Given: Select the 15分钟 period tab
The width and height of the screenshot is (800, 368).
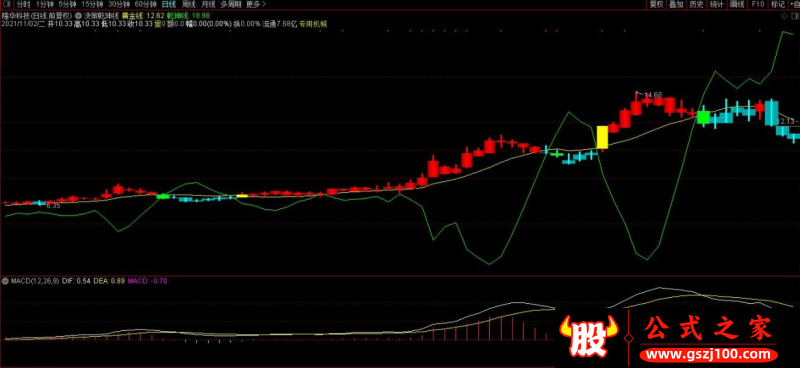Looking at the screenshot, I should pos(92,4).
